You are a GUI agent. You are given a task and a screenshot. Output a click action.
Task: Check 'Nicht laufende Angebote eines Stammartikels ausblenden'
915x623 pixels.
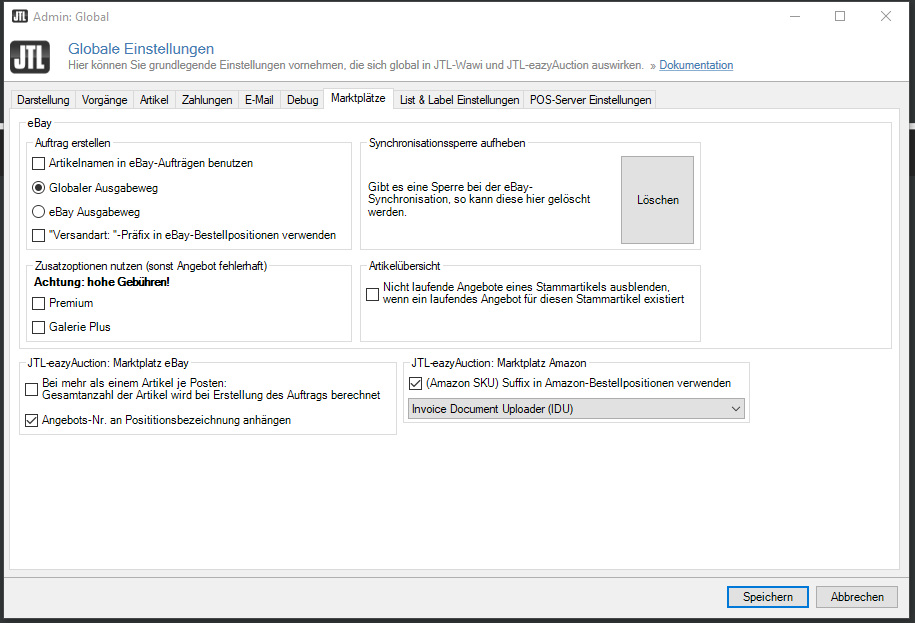[x=372, y=294]
